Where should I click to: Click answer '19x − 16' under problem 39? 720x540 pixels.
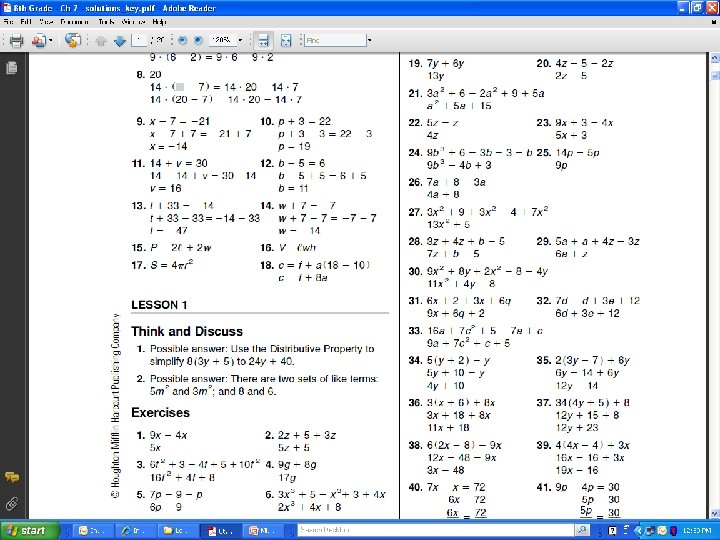577,470
